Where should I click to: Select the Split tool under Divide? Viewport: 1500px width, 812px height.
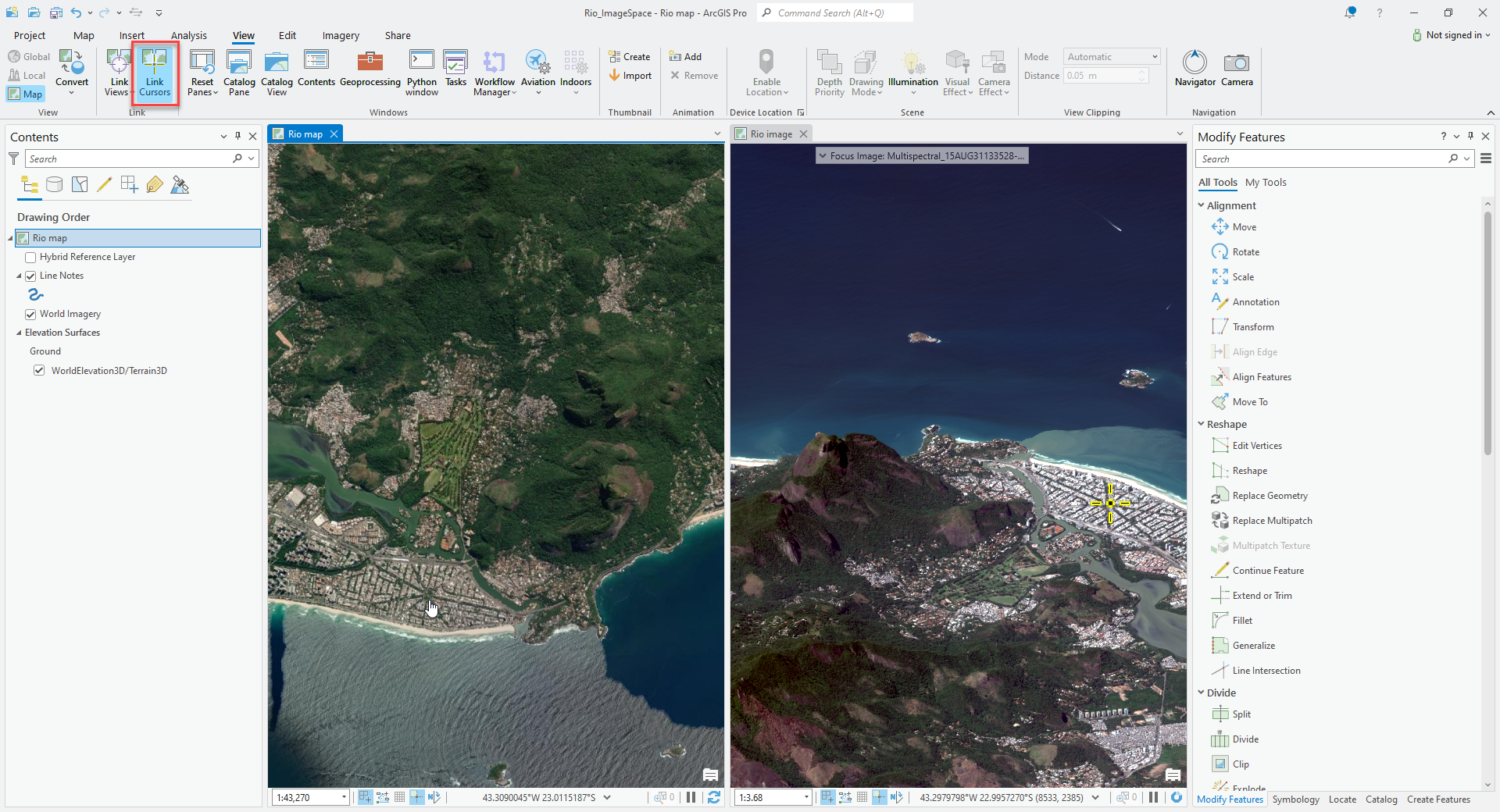click(1241, 714)
